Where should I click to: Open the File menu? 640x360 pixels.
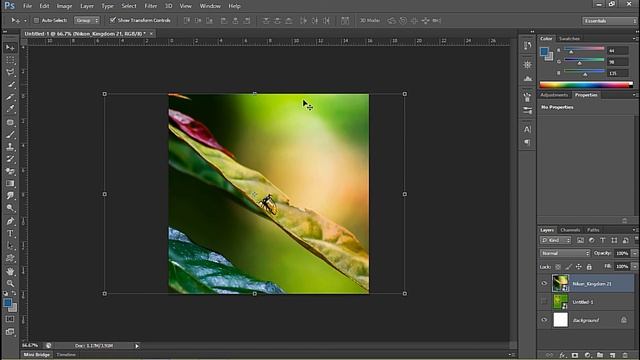(27, 6)
